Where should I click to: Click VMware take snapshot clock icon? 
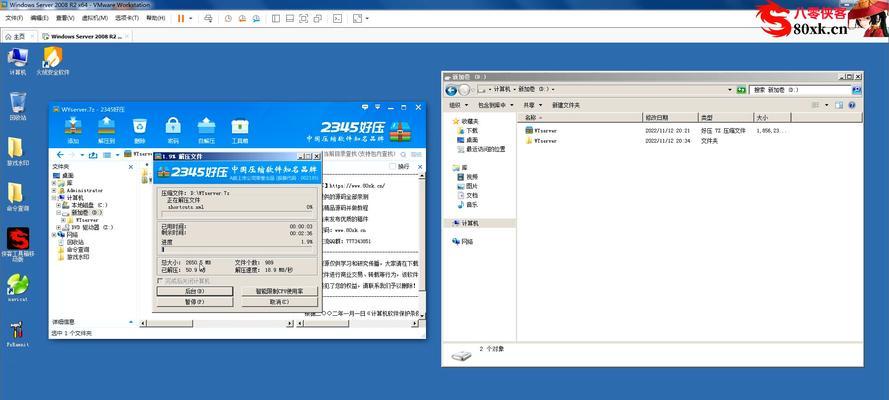228,18
